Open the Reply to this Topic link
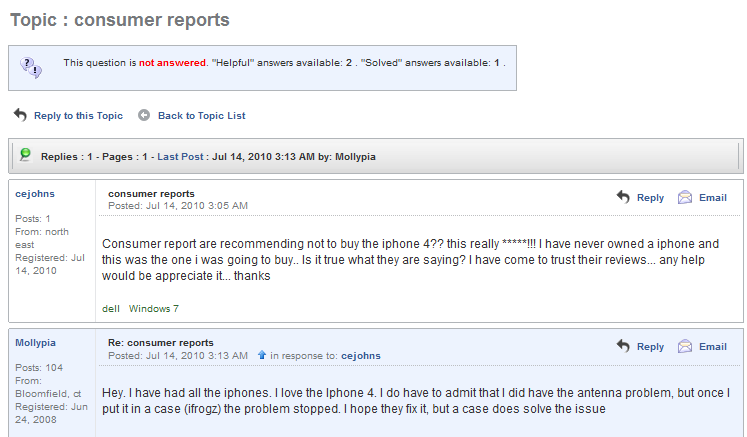The image size is (747, 437). 78,116
